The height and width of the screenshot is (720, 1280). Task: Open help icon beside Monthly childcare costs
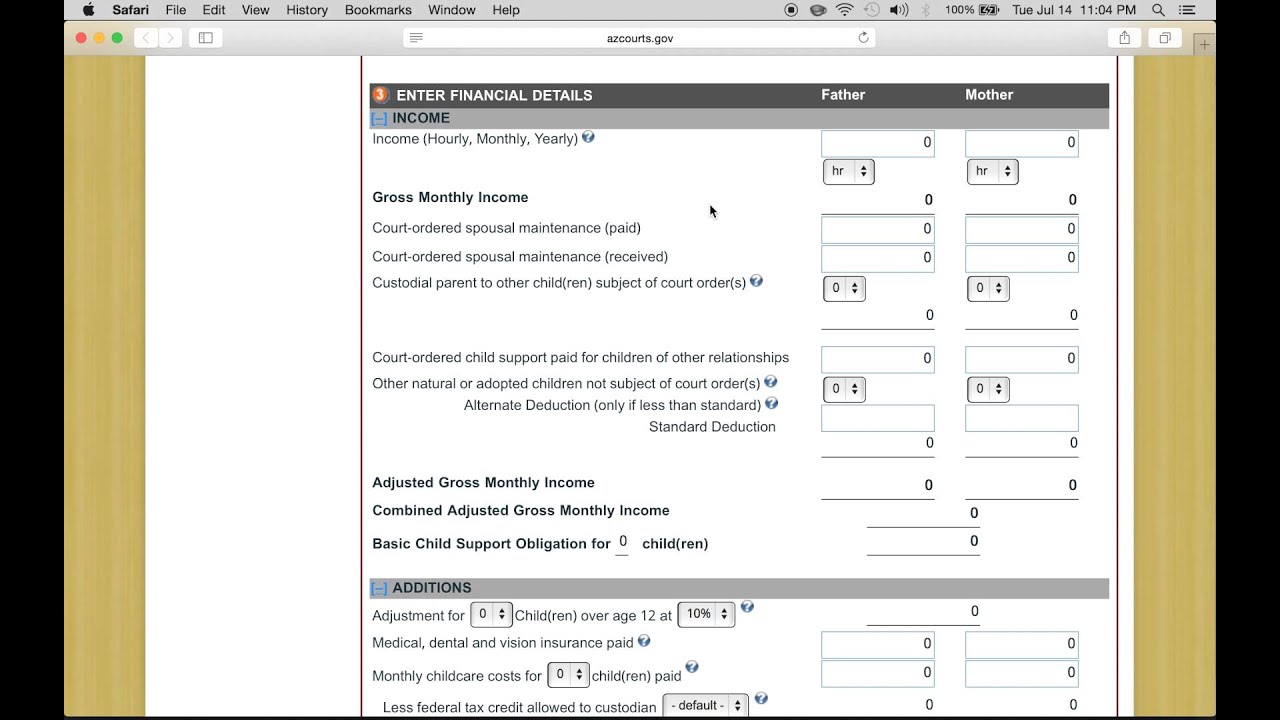(691, 667)
